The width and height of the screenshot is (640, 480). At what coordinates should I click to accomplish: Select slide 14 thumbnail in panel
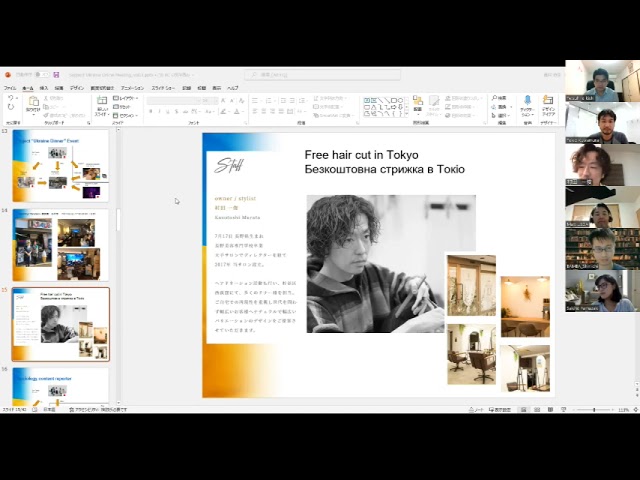point(61,244)
